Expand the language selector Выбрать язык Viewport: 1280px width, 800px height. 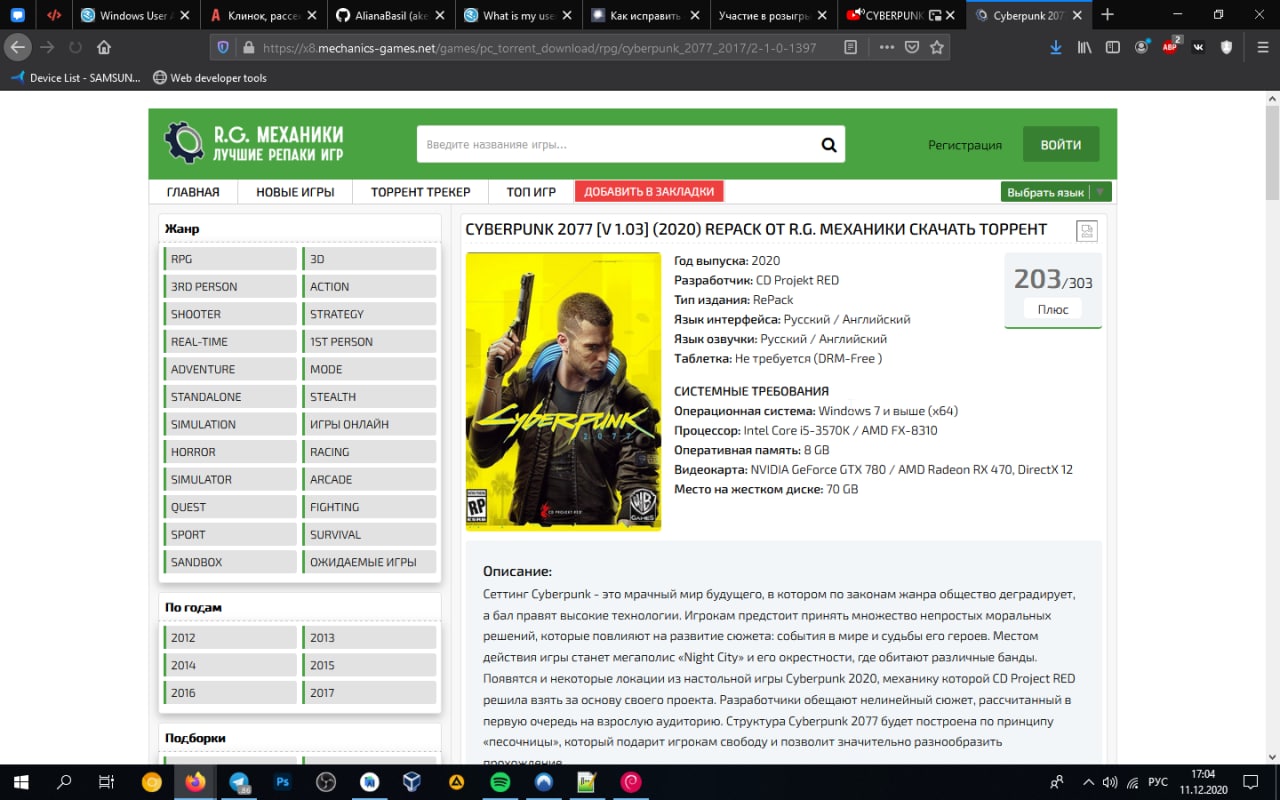(1056, 192)
